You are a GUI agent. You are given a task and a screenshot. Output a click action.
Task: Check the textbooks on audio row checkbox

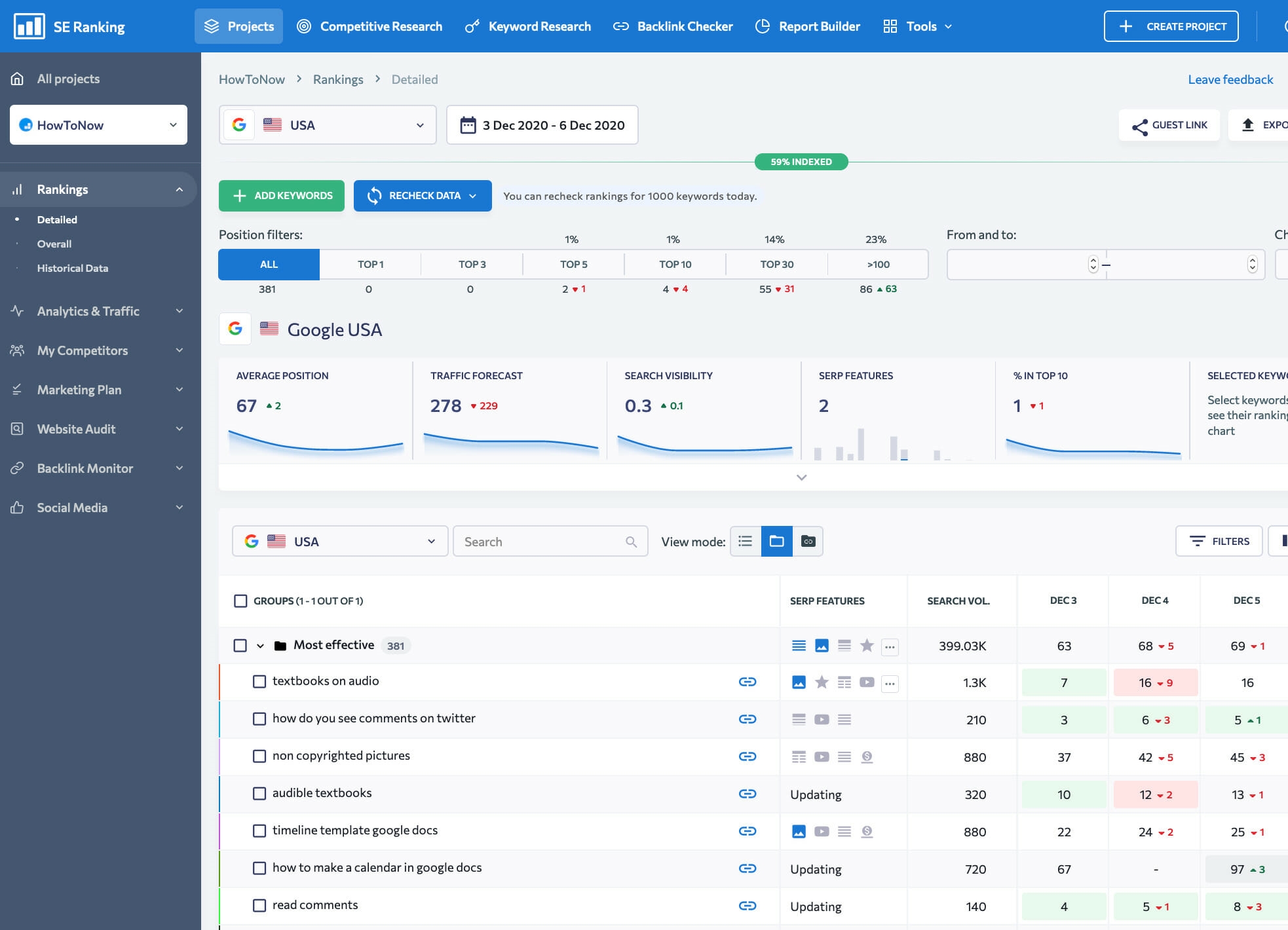coord(259,681)
